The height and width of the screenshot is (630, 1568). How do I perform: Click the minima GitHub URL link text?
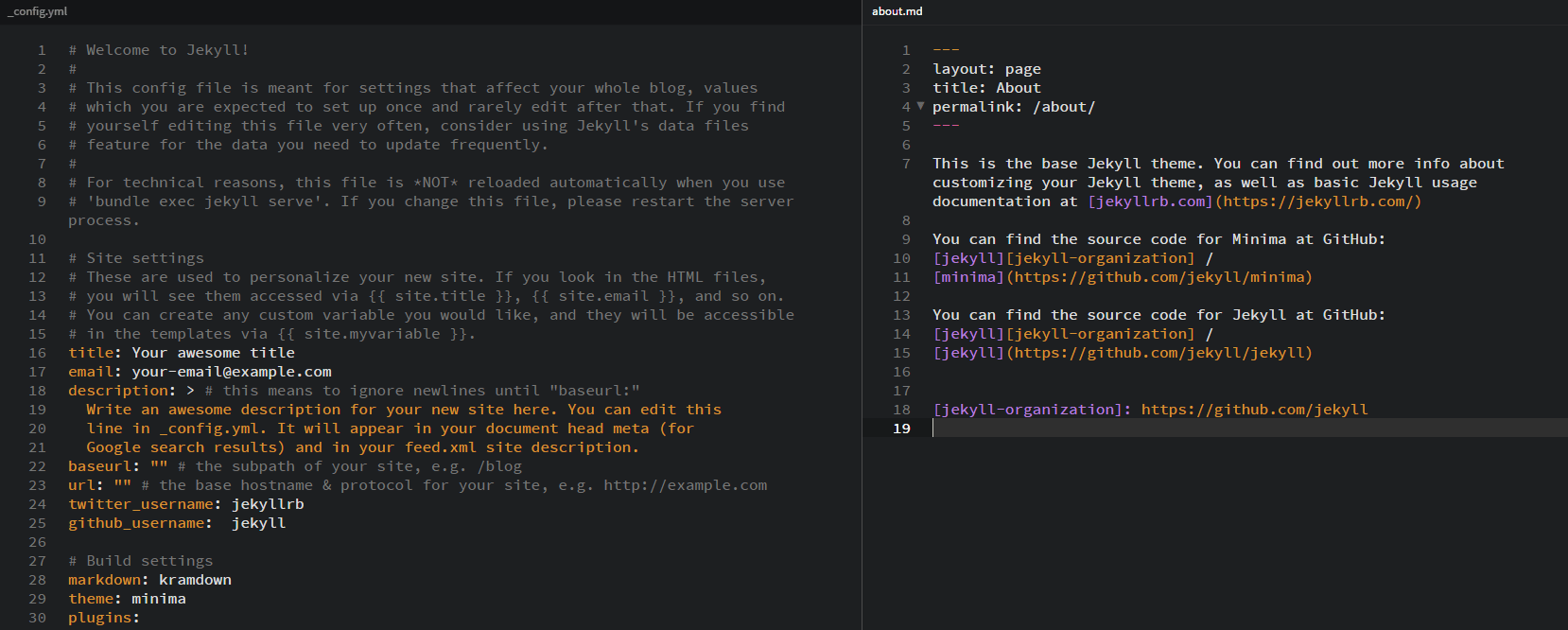point(1159,277)
